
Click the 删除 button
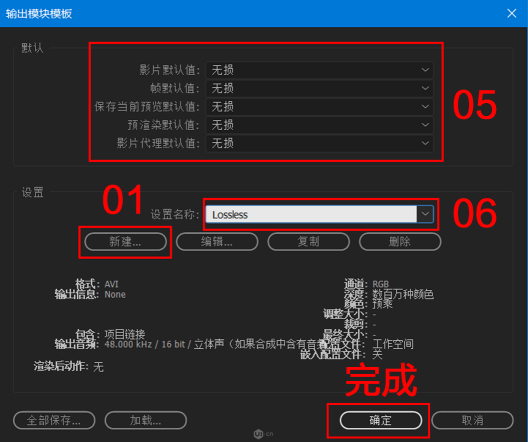click(x=400, y=242)
